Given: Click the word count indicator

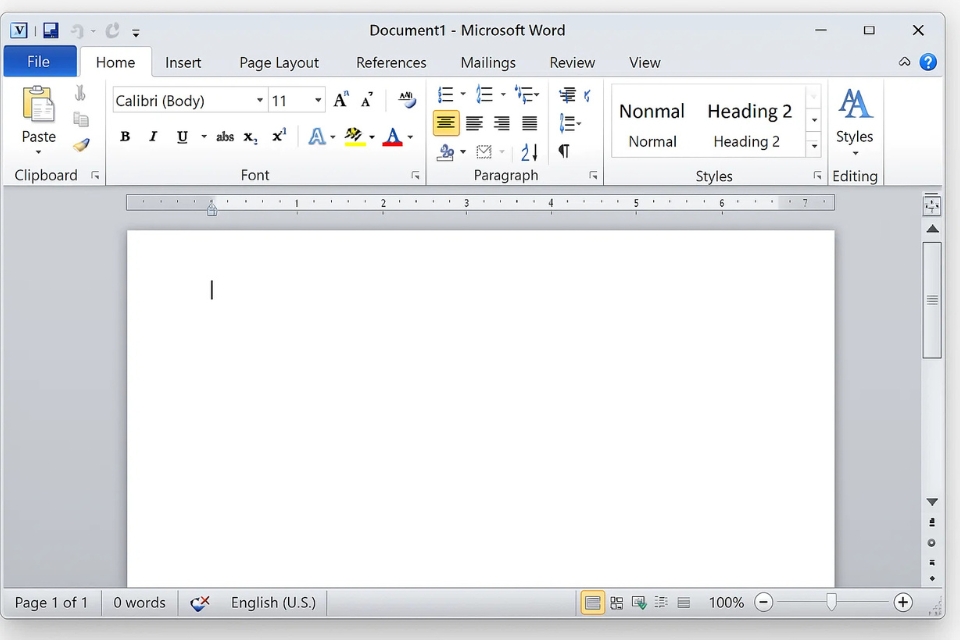Looking at the screenshot, I should click(x=139, y=603).
